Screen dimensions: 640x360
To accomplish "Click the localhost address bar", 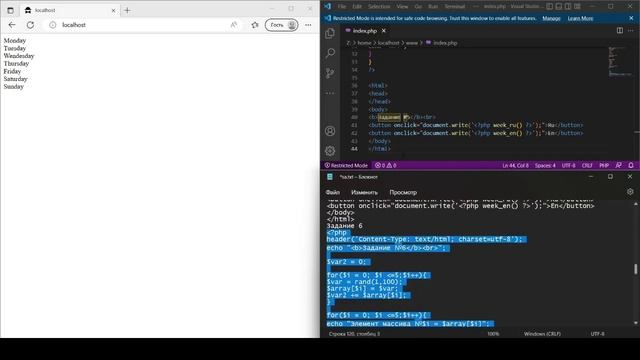I will click(143, 25).
